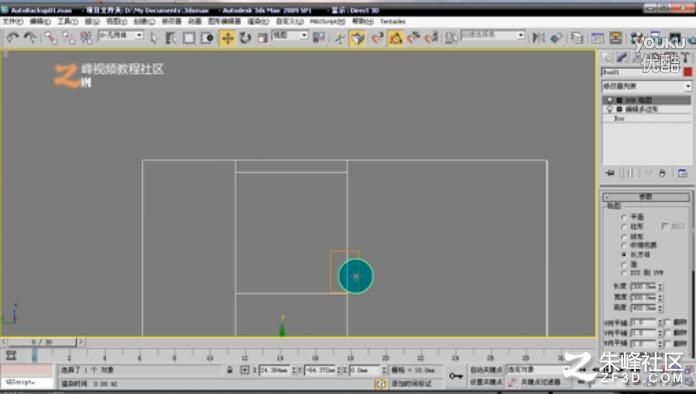Toggle the 3D Snaps button
696x394 pixels.
click(358, 38)
